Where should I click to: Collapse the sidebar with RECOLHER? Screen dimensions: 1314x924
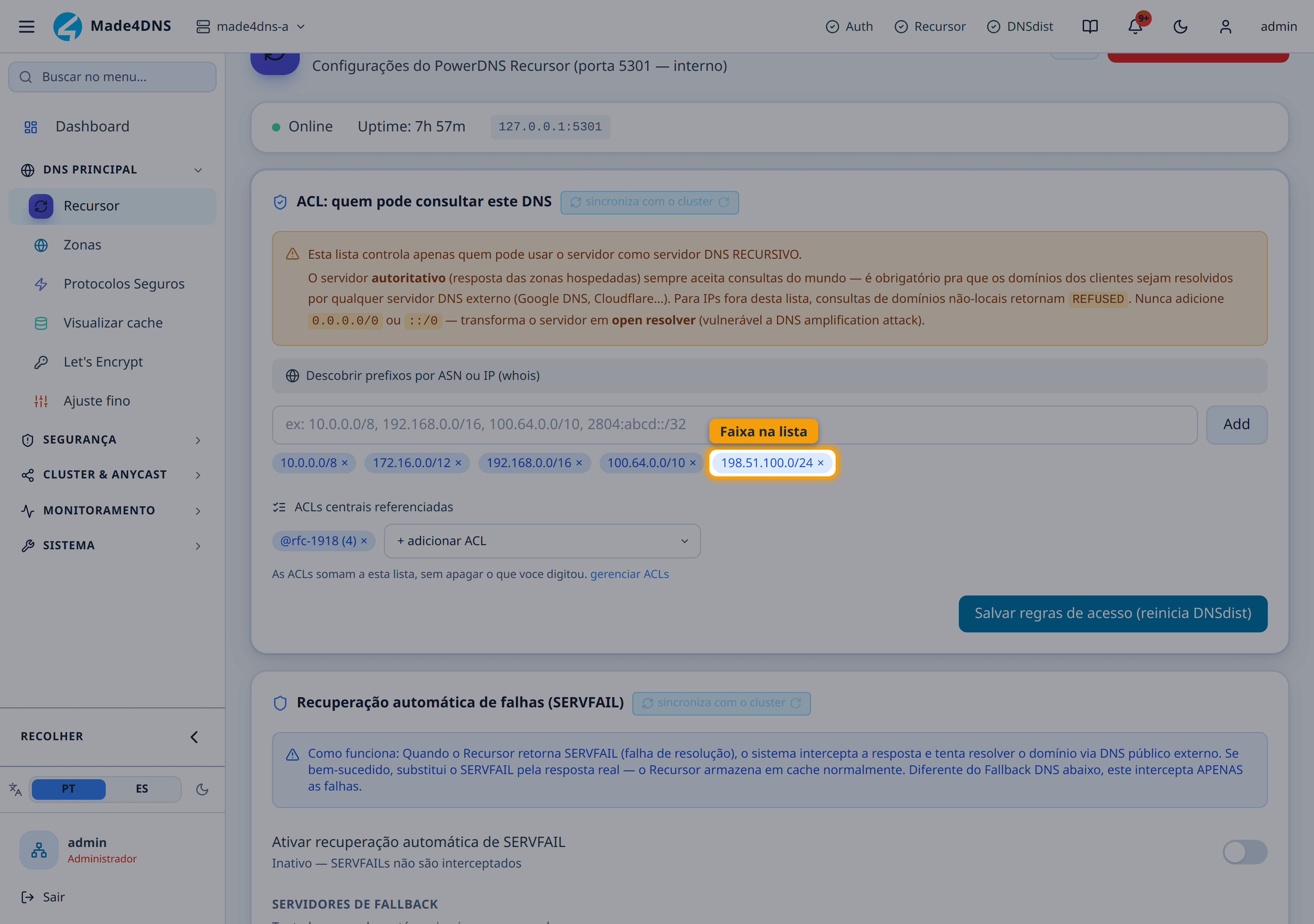coord(112,736)
